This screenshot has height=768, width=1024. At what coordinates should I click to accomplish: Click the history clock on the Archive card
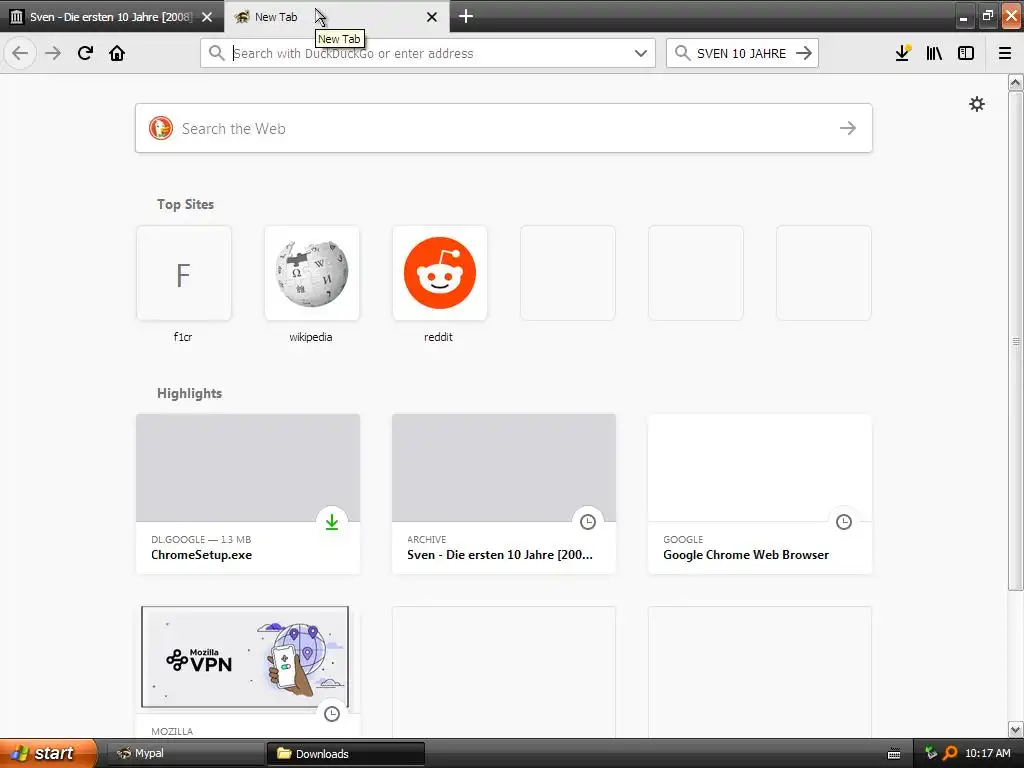tap(588, 522)
